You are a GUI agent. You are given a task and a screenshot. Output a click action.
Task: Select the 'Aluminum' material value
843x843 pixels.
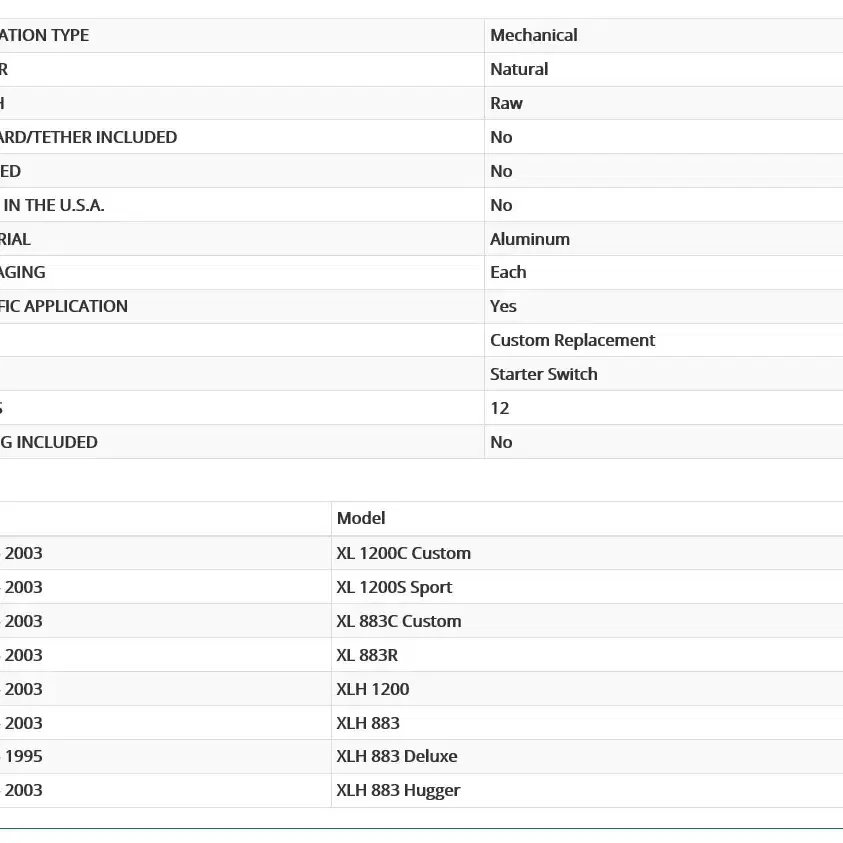pyautogui.click(x=530, y=239)
